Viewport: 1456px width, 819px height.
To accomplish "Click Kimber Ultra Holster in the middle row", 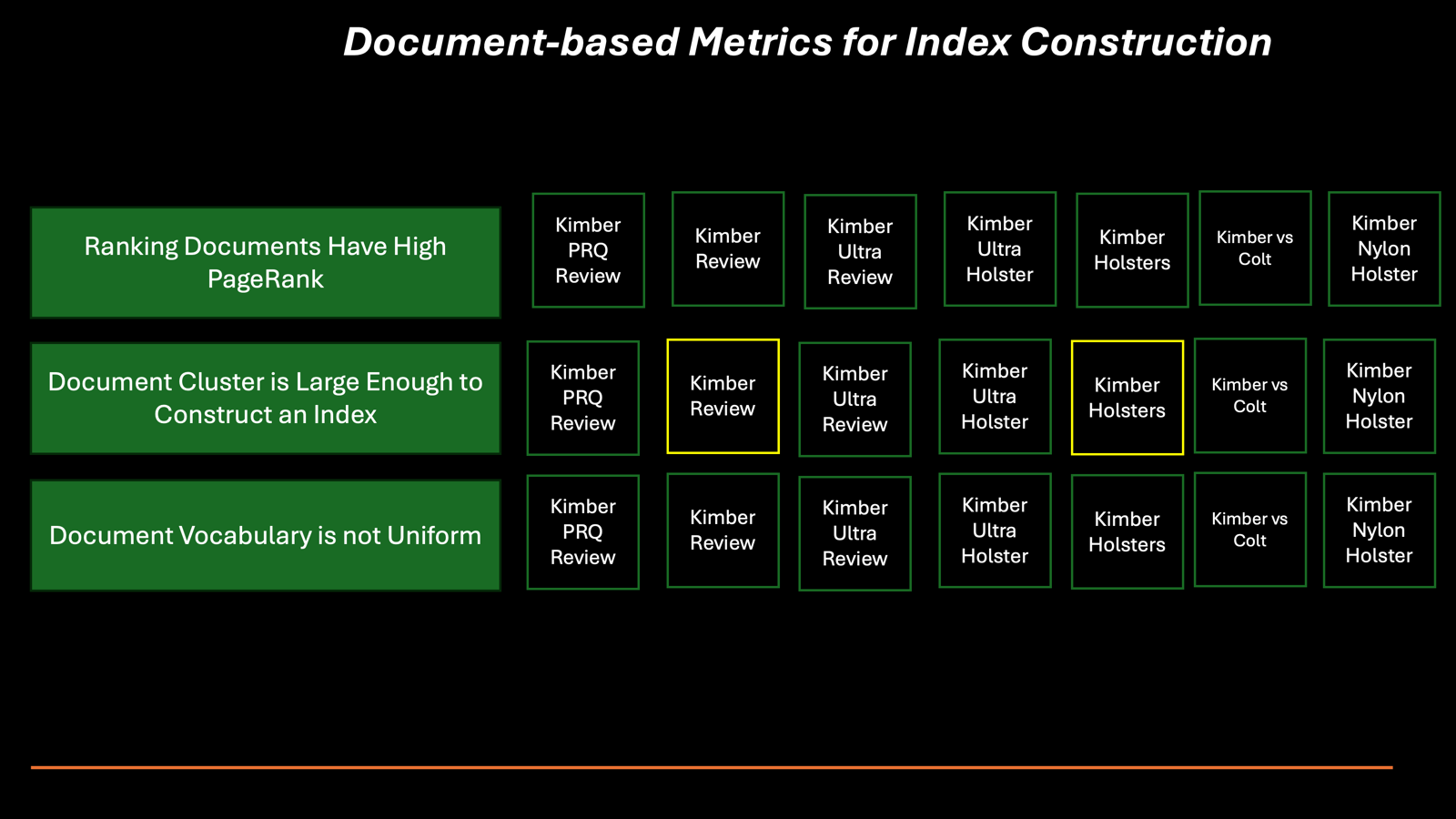I will click(x=995, y=396).
